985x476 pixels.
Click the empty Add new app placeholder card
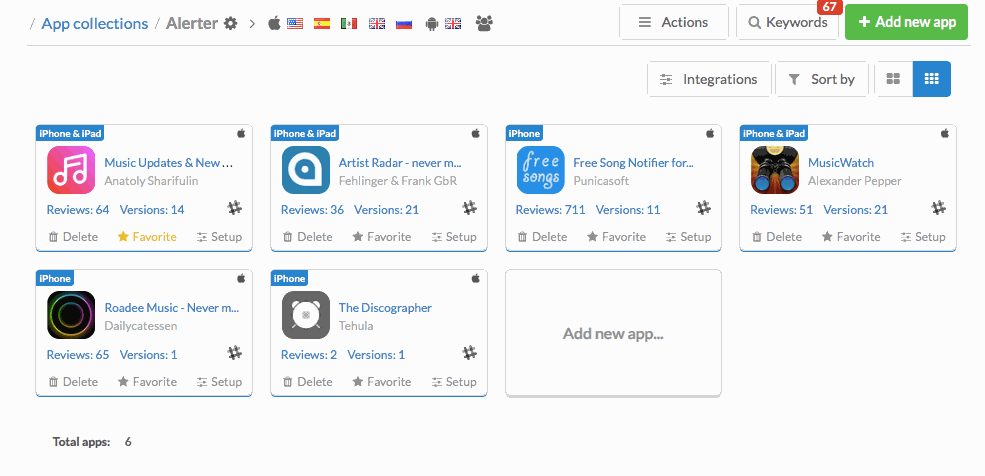click(x=613, y=333)
